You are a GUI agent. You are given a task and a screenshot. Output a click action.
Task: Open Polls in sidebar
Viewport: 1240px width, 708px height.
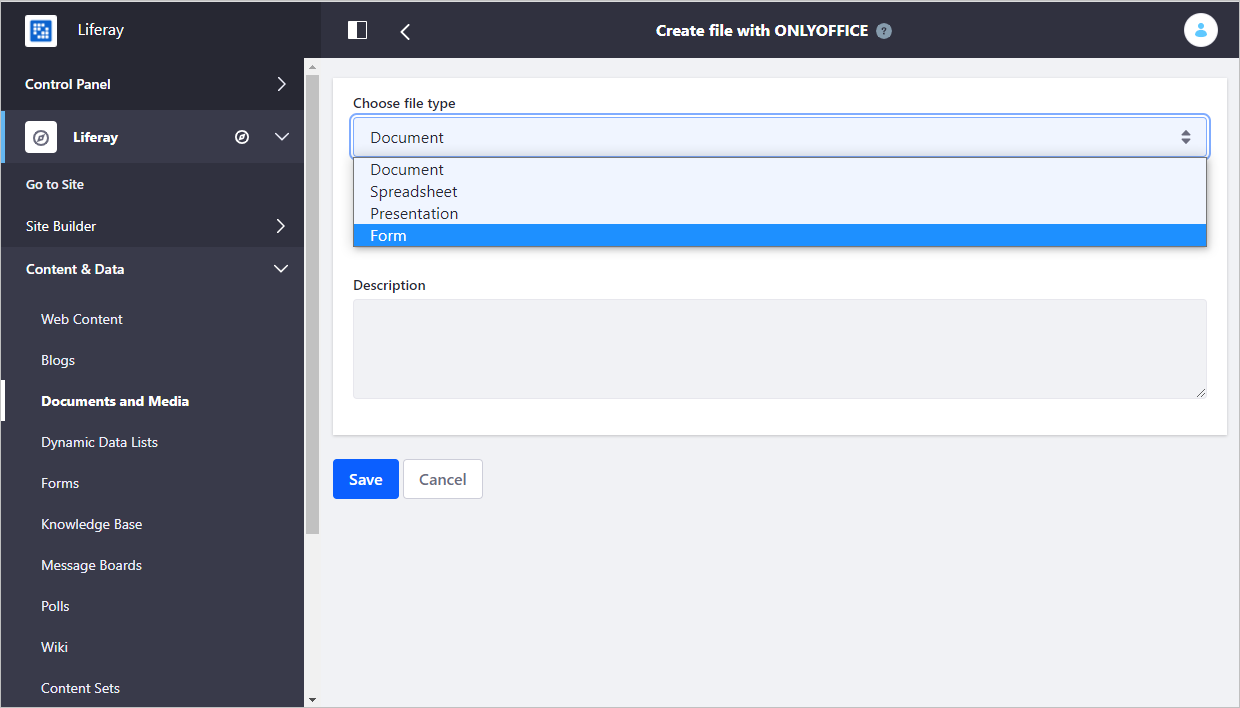pos(55,606)
